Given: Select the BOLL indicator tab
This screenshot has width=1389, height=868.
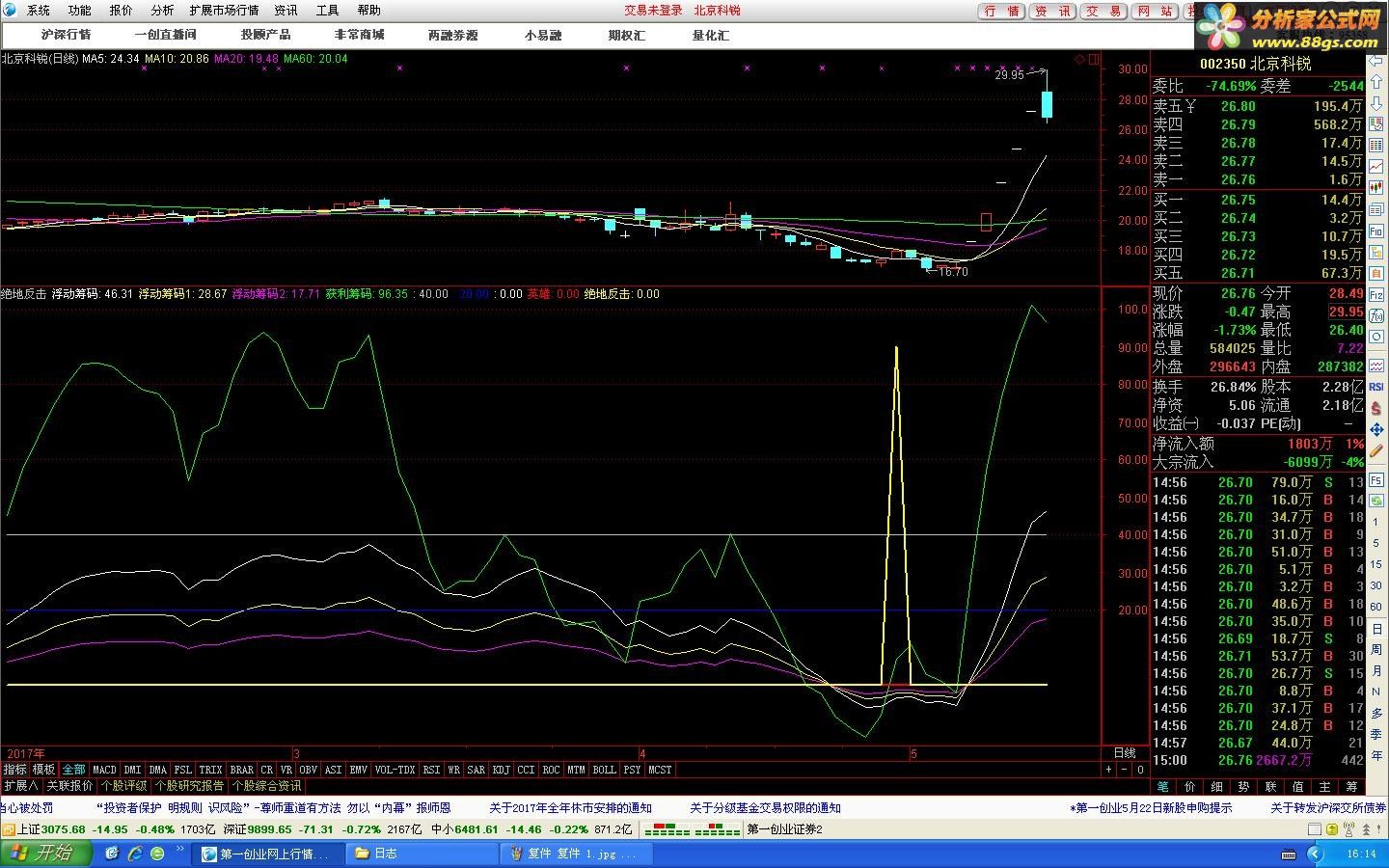Looking at the screenshot, I should 604,770.
